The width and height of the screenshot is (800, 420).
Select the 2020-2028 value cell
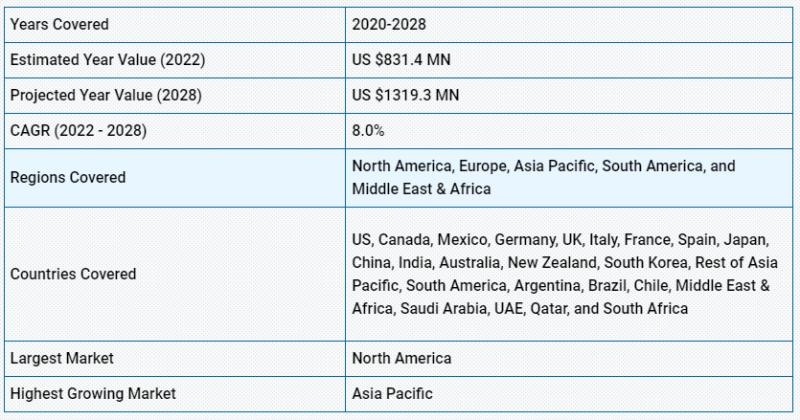coord(569,24)
